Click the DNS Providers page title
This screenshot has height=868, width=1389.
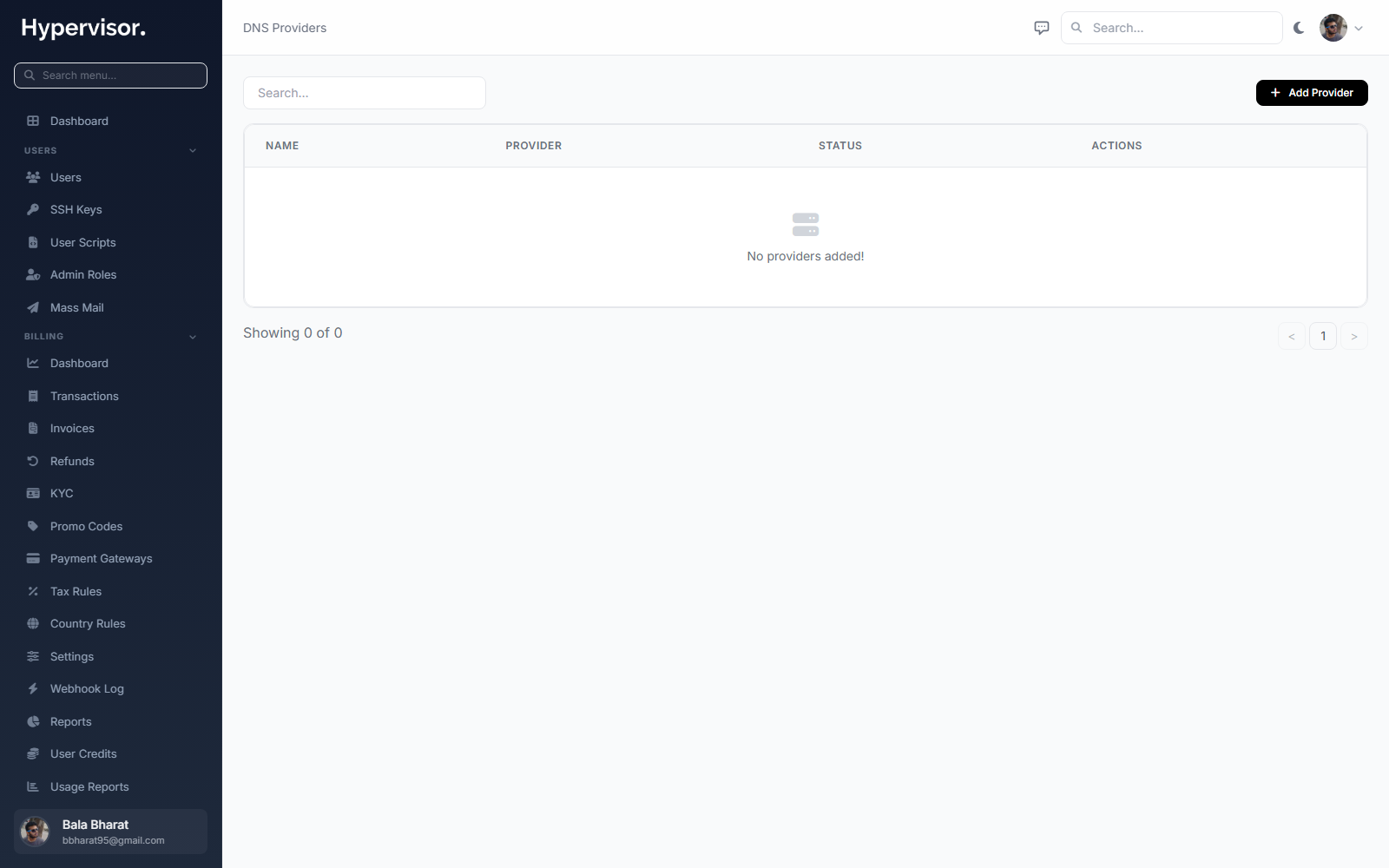(285, 28)
